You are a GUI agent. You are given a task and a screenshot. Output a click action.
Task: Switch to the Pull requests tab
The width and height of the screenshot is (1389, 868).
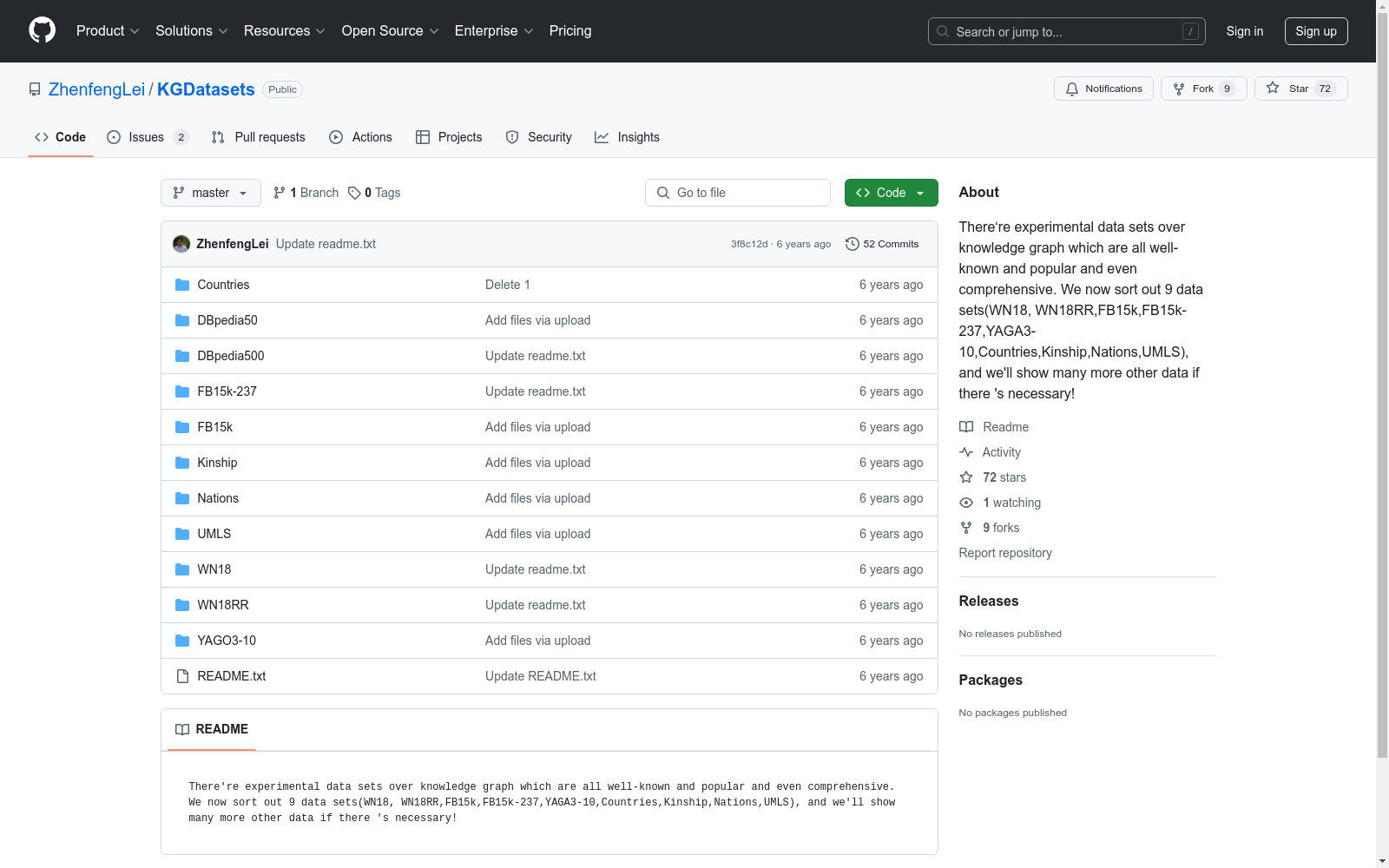coord(259,137)
